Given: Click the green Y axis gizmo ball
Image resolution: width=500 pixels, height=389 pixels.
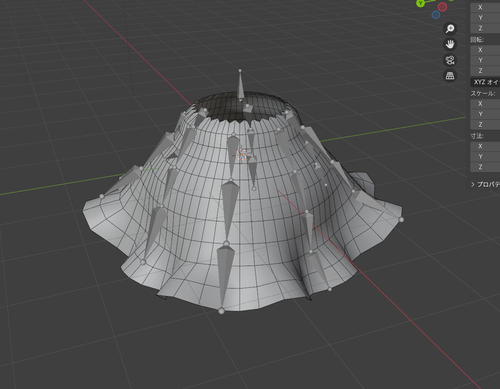Looking at the screenshot, I should click(421, 3).
